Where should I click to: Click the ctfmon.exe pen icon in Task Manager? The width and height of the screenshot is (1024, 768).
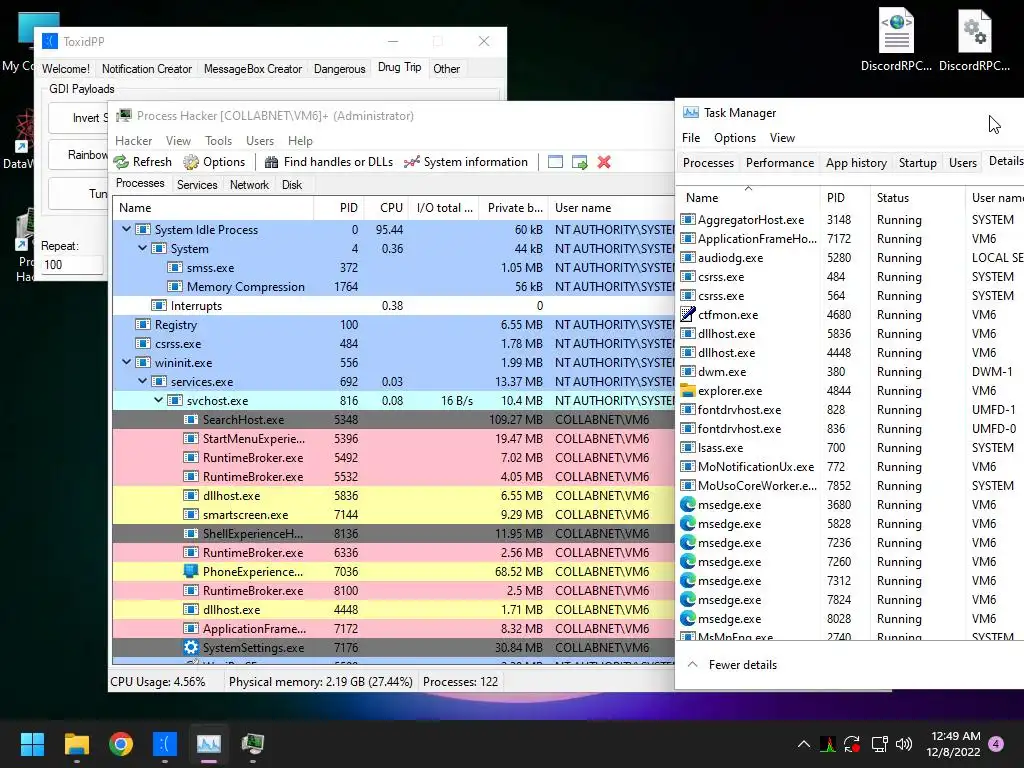pyautogui.click(x=688, y=315)
